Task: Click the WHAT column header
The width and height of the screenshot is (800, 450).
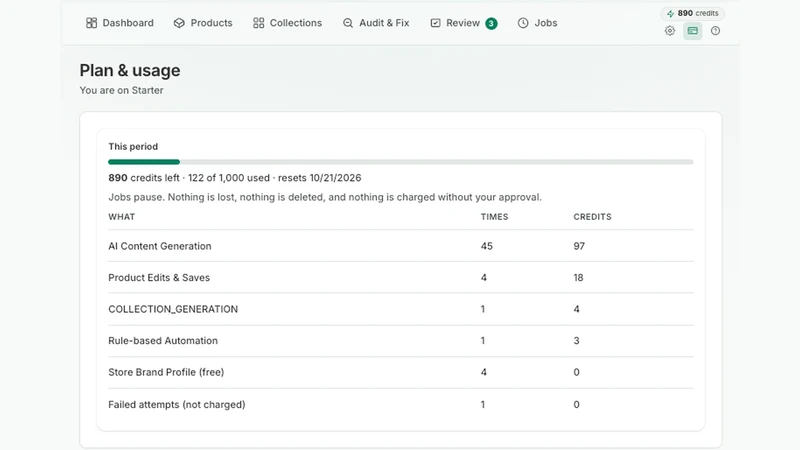Action: 121,217
